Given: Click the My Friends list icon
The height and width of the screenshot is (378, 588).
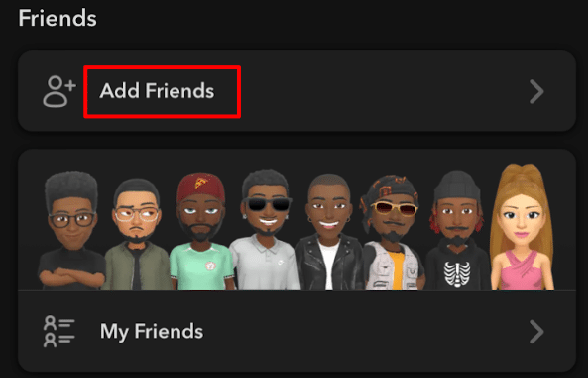Looking at the screenshot, I should coord(59,331).
